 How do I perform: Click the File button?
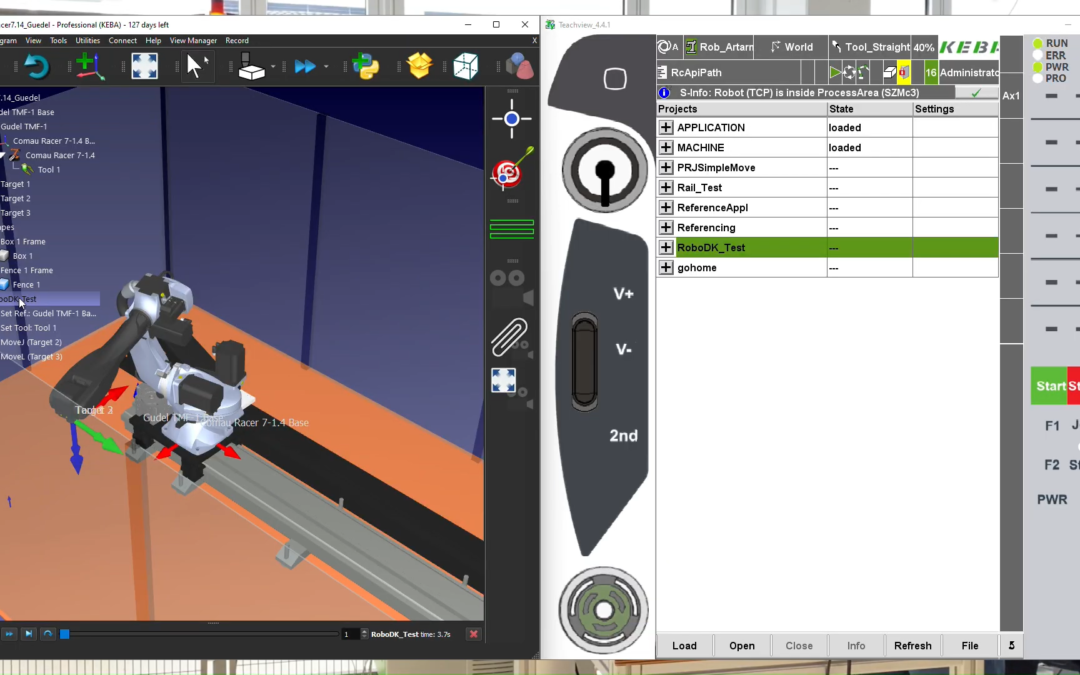(970, 645)
